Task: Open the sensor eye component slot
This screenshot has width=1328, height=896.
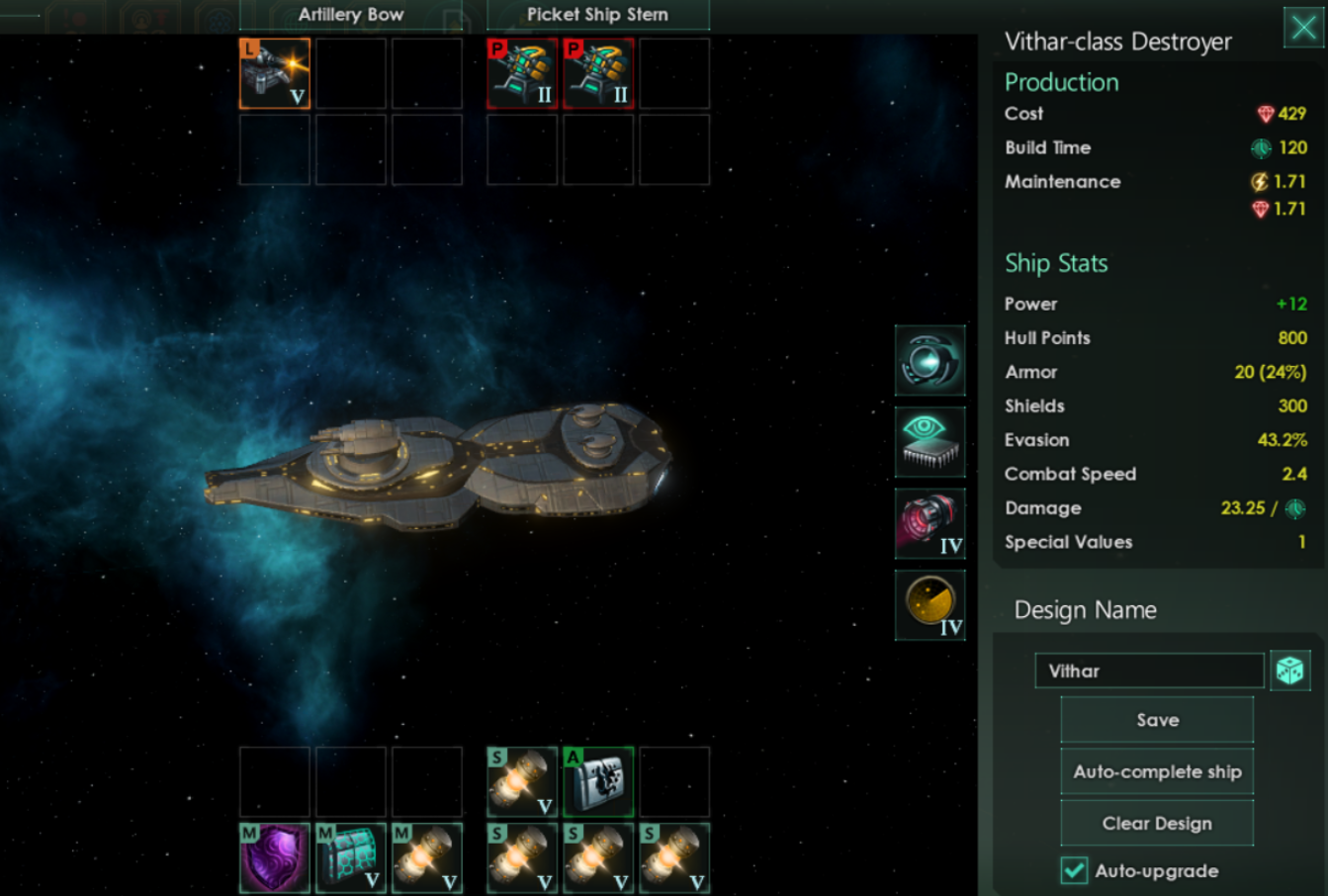Action: coord(930,442)
